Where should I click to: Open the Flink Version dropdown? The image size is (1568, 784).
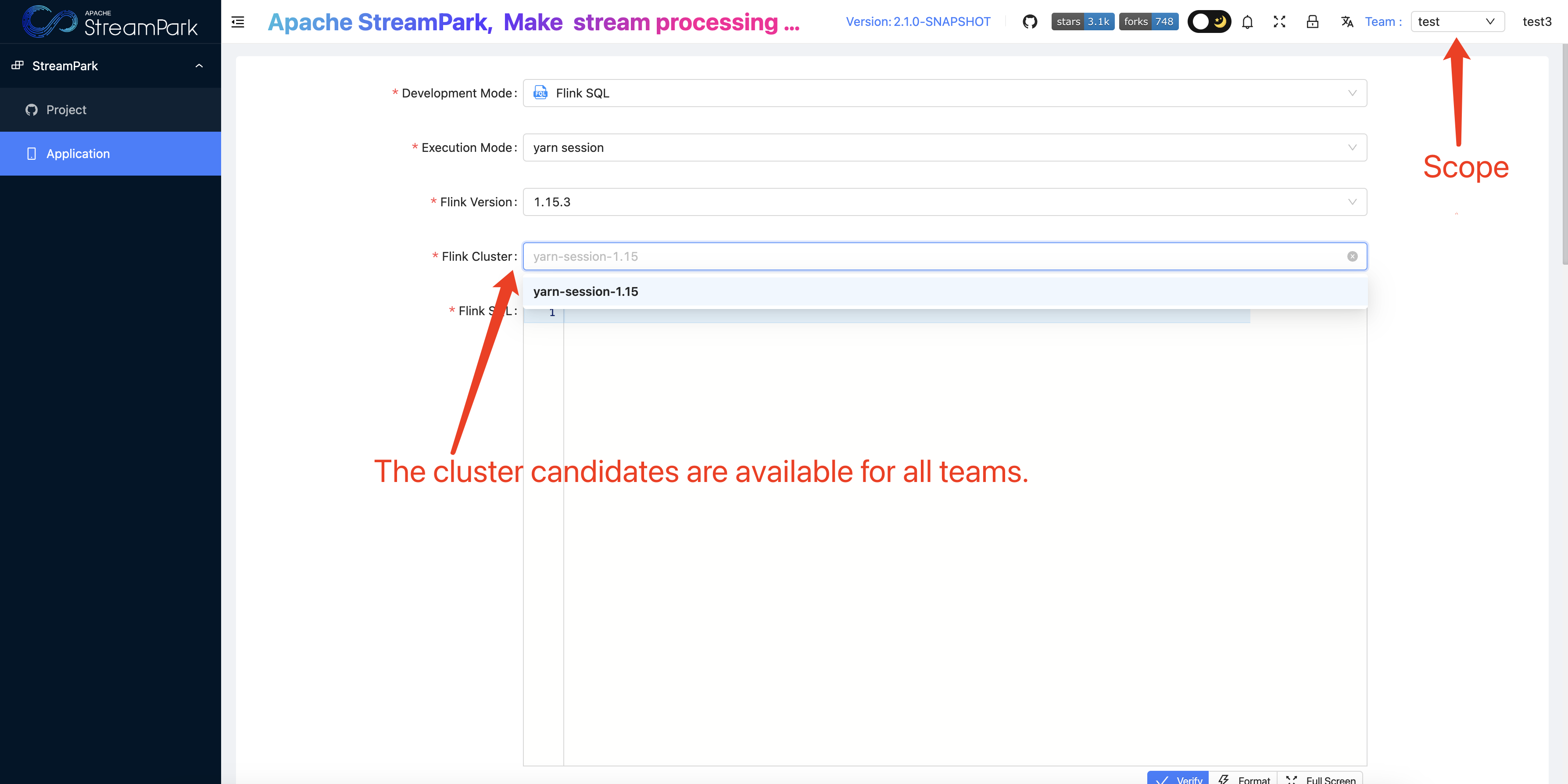click(x=944, y=201)
